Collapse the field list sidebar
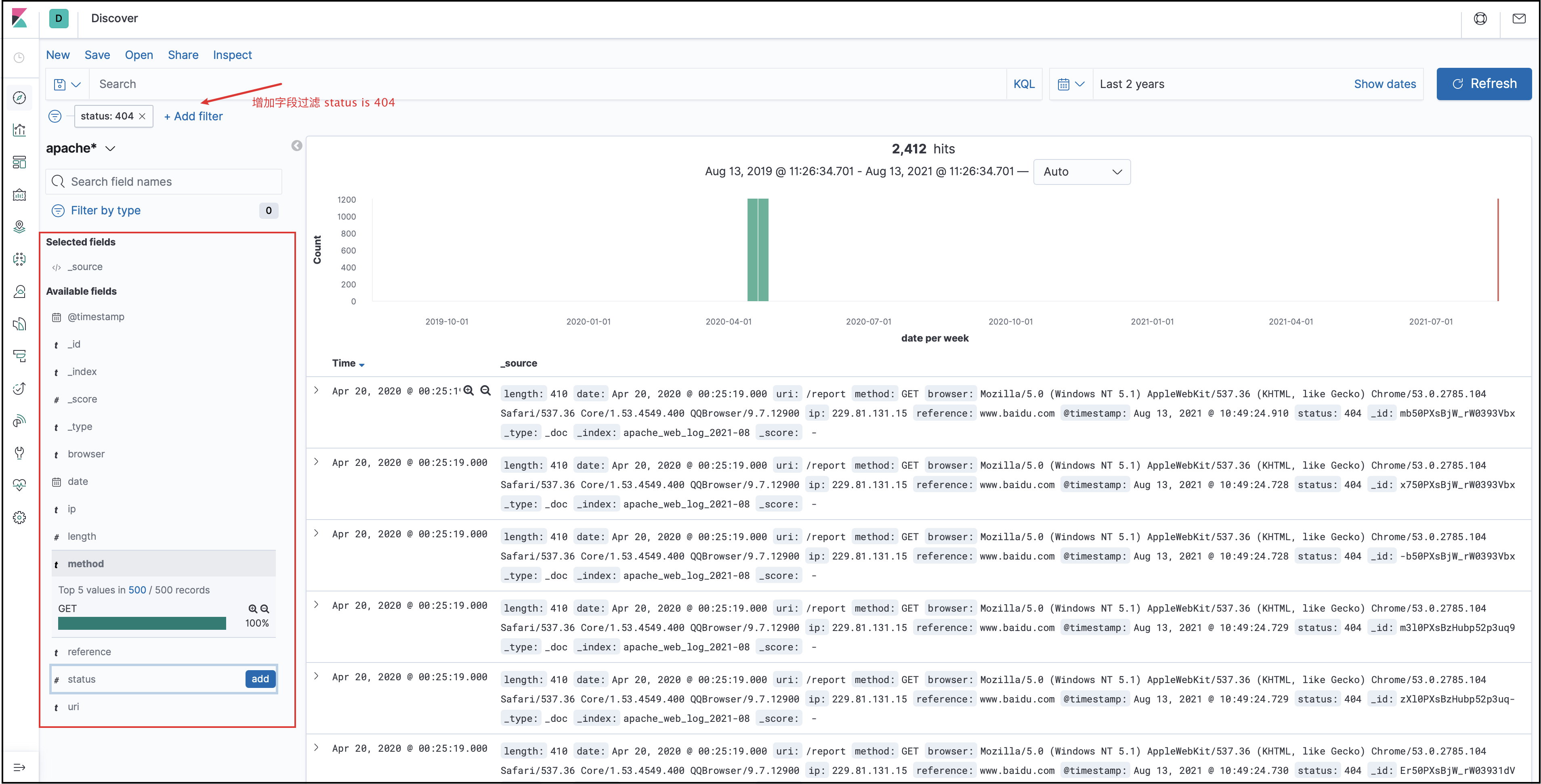Screen dimensions: 1541x784 pos(297,146)
